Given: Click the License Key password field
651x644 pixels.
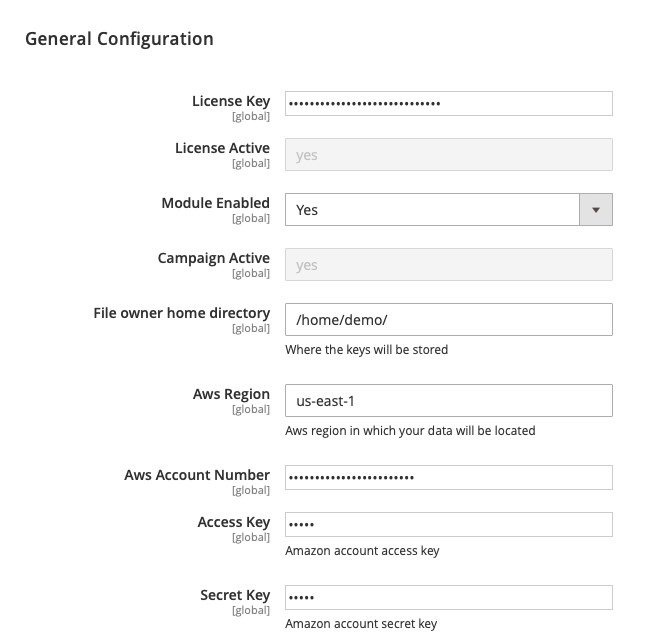Looking at the screenshot, I should tap(448, 104).
